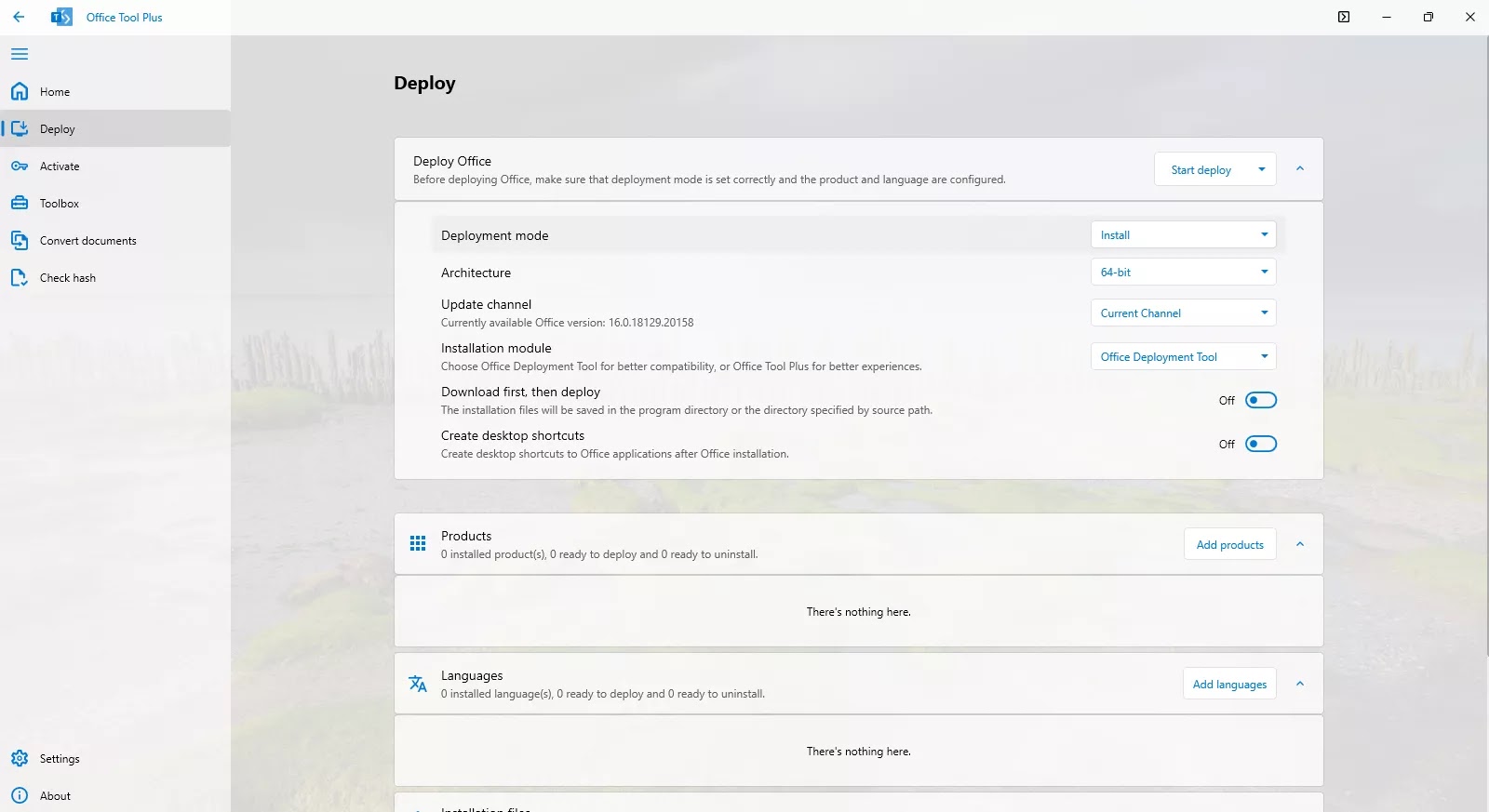Click 'There's nothing here.' under Languages
Viewport: 1489px width, 812px height.
[x=858, y=752]
